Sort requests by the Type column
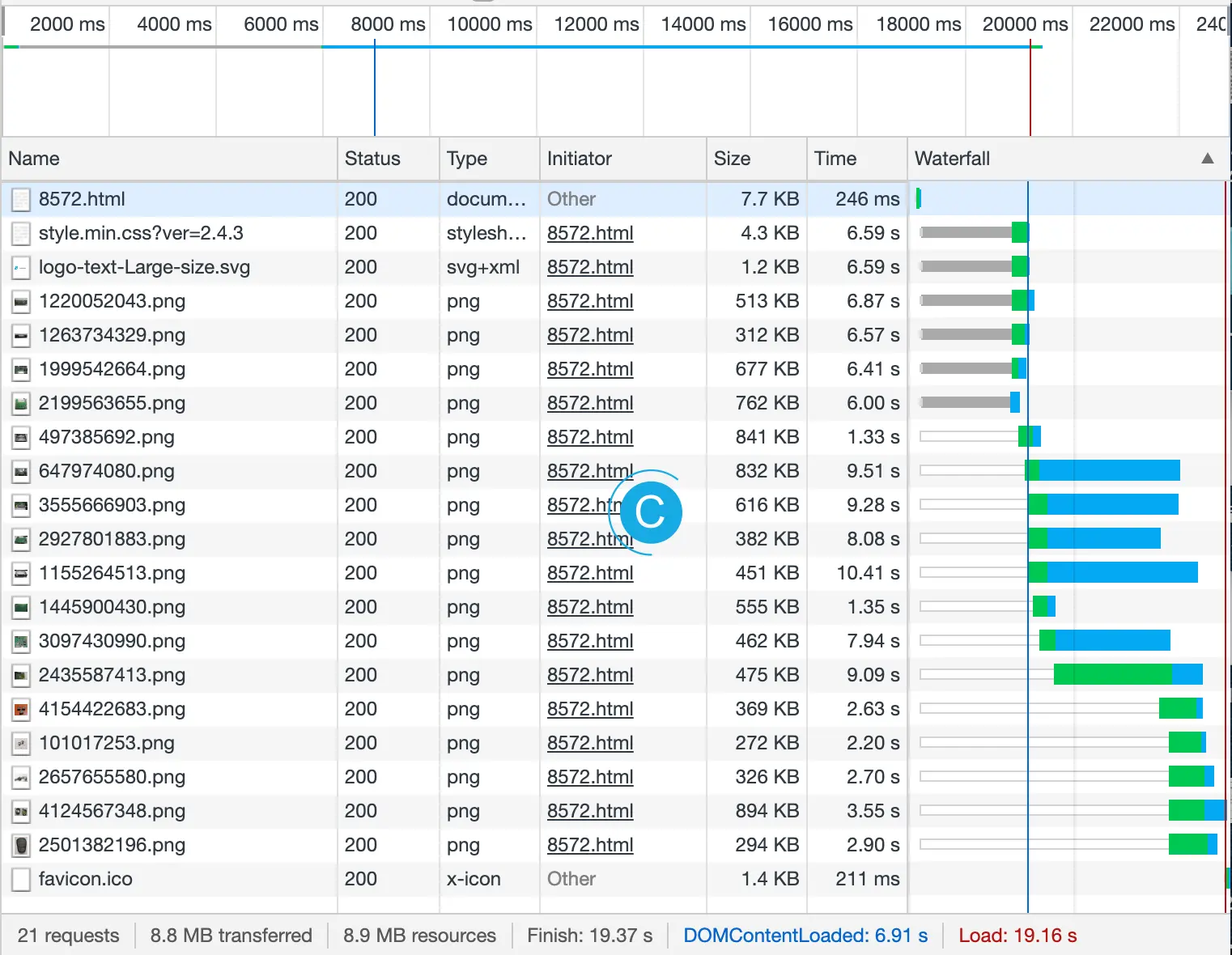Viewport: 1232px width, 955px height. [490, 159]
